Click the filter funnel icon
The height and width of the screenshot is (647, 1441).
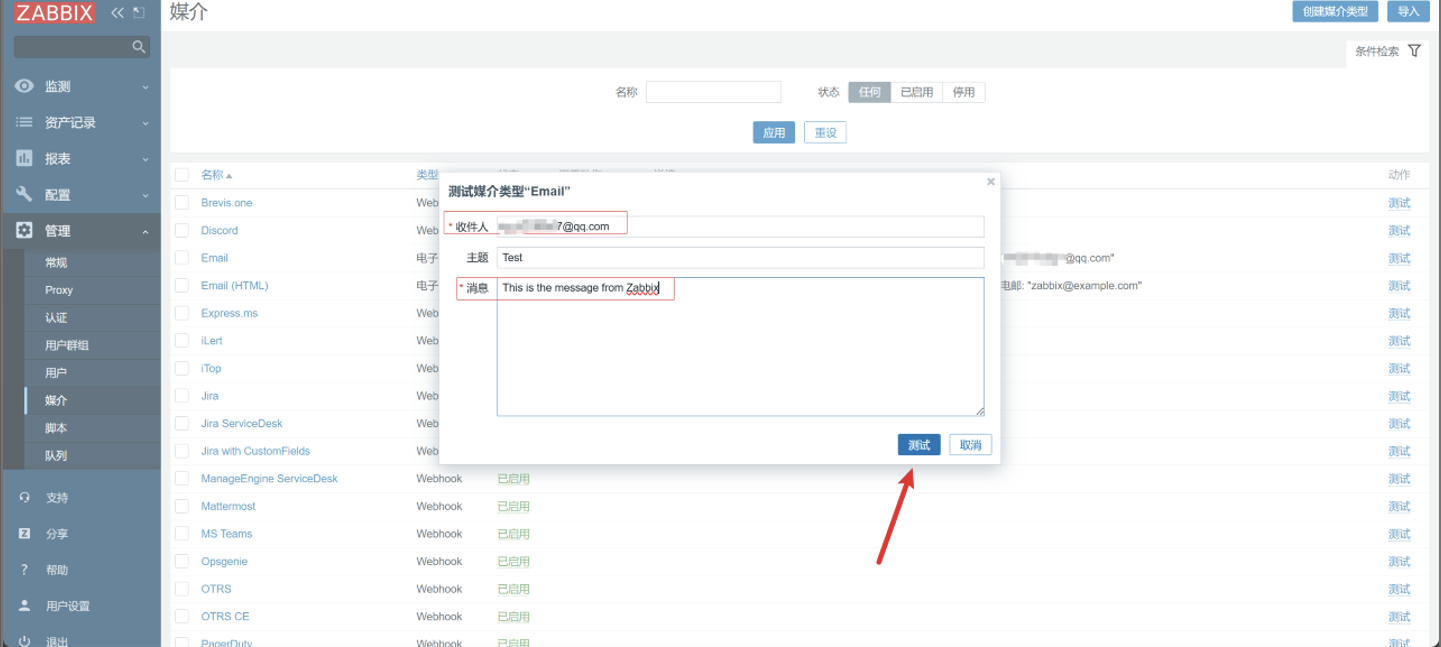click(1414, 51)
